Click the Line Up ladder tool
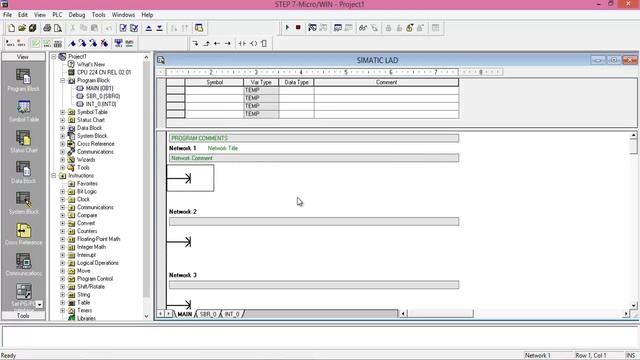Viewport: 640px width, 360px height. [x=206, y=43]
